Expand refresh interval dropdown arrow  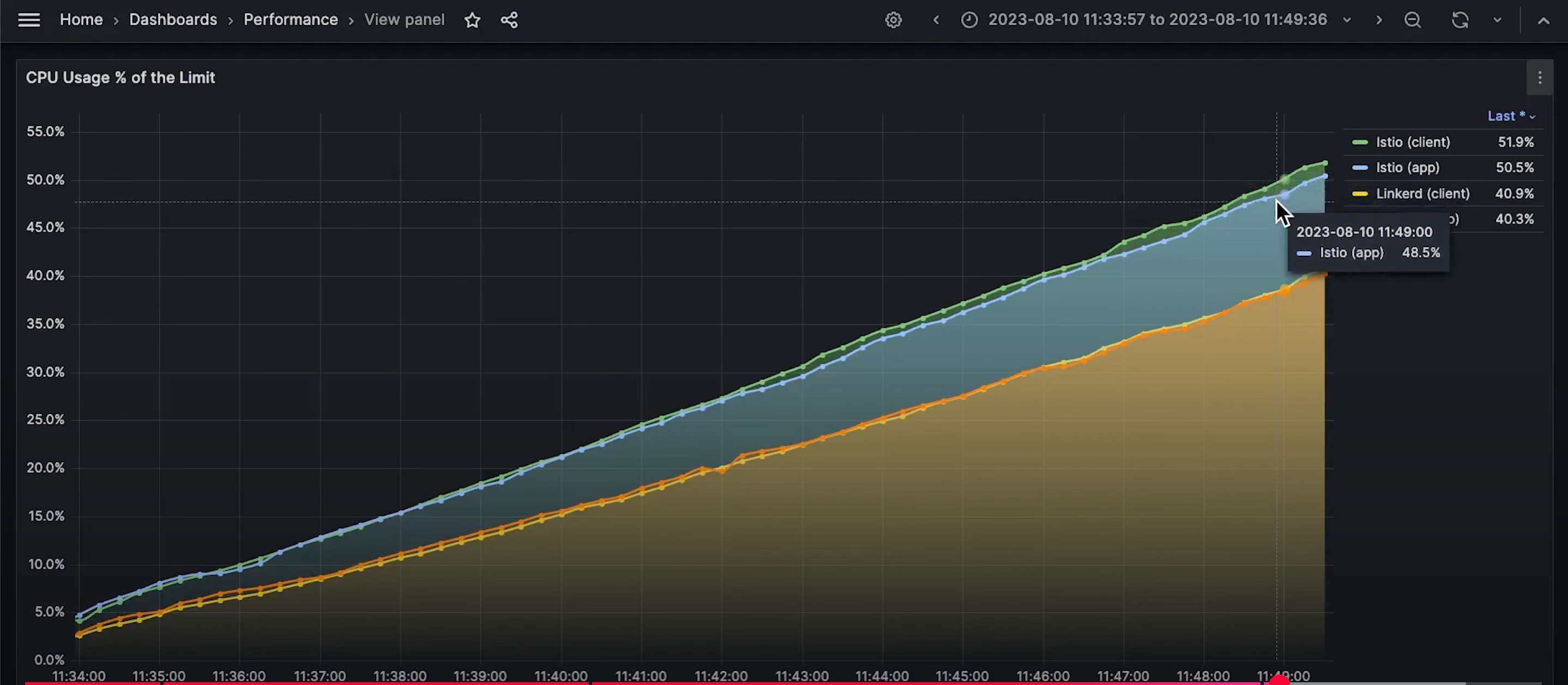click(1497, 20)
